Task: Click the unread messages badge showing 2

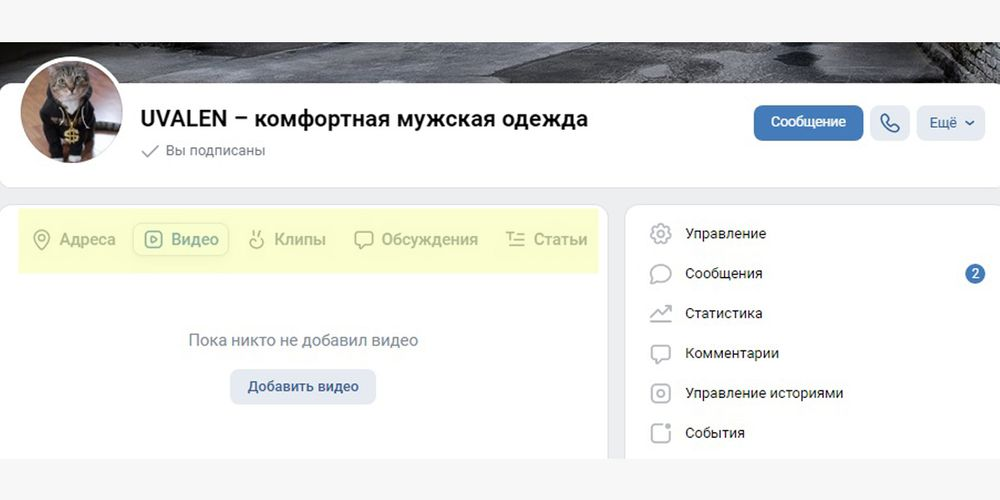Action: 974,274
